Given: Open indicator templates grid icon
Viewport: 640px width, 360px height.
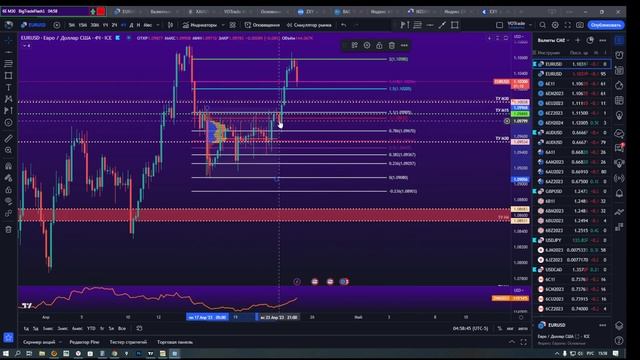Looking at the screenshot, I should tap(233, 25).
